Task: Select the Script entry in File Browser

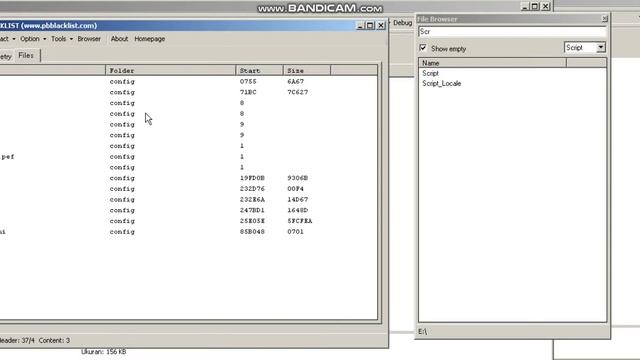Action: click(x=430, y=73)
